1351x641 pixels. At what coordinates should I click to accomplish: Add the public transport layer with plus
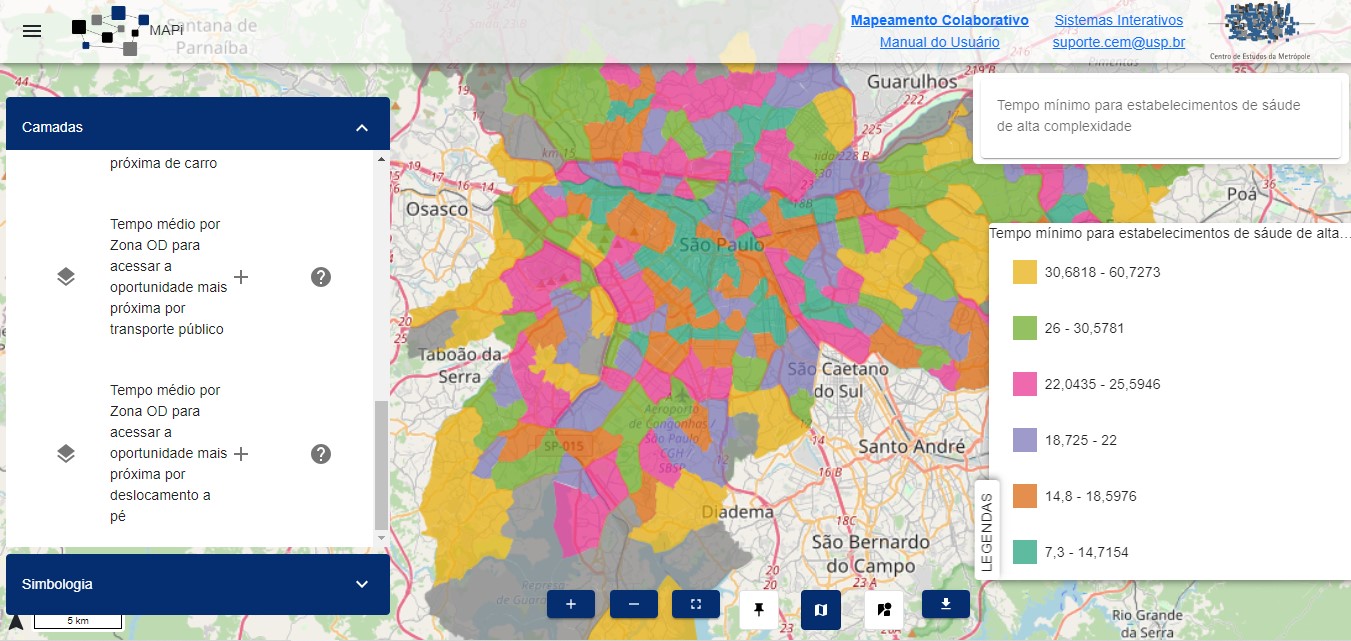[x=241, y=277]
